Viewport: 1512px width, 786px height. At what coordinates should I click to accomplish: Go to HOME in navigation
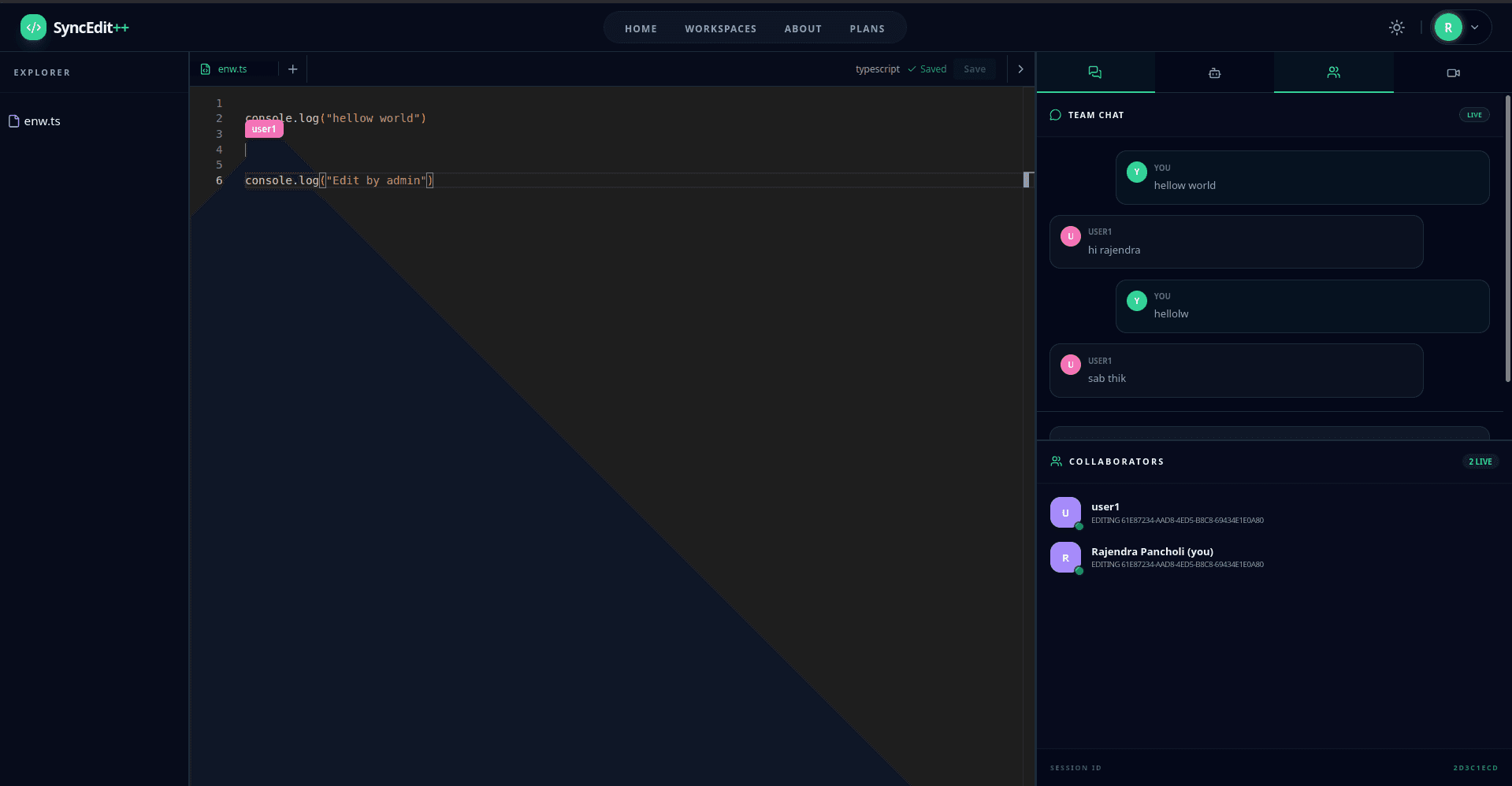pyautogui.click(x=641, y=28)
